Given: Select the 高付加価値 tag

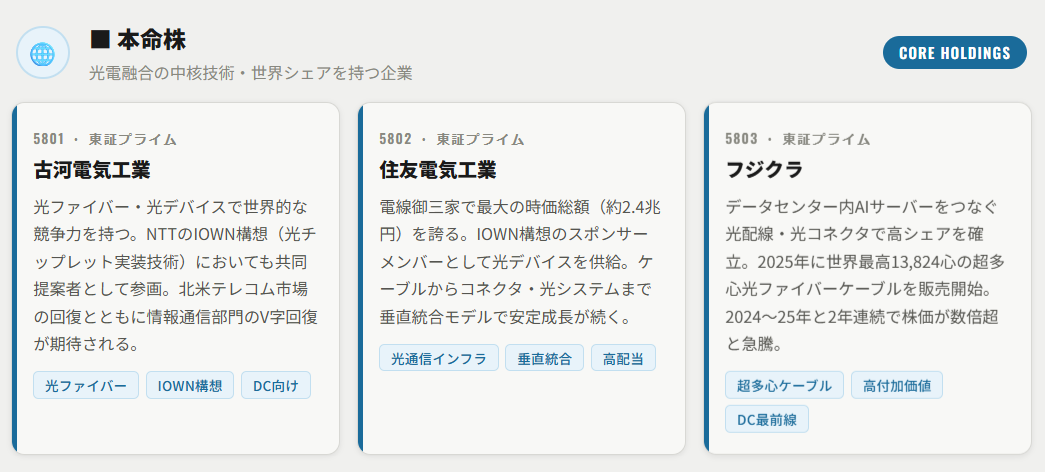Looking at the screenshot, I should pyautogui.click(x=896, y=385).
